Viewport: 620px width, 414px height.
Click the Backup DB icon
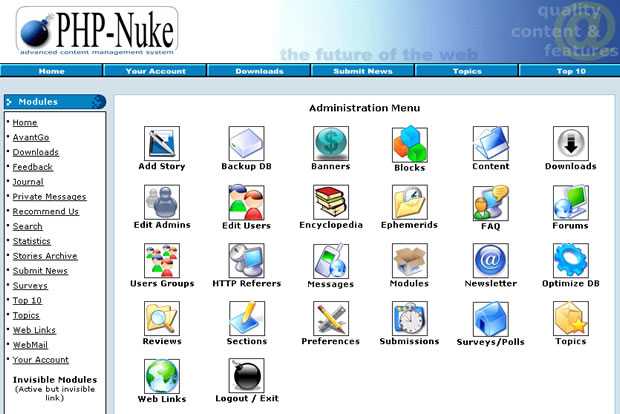(x=246, y=143)
